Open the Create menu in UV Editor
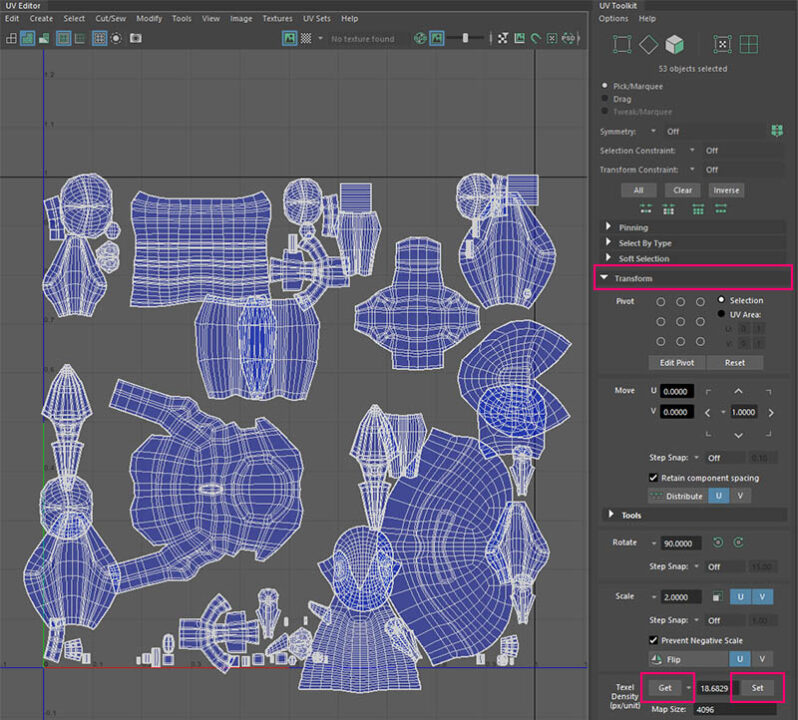Screen dimensions: 798x720 41,18
